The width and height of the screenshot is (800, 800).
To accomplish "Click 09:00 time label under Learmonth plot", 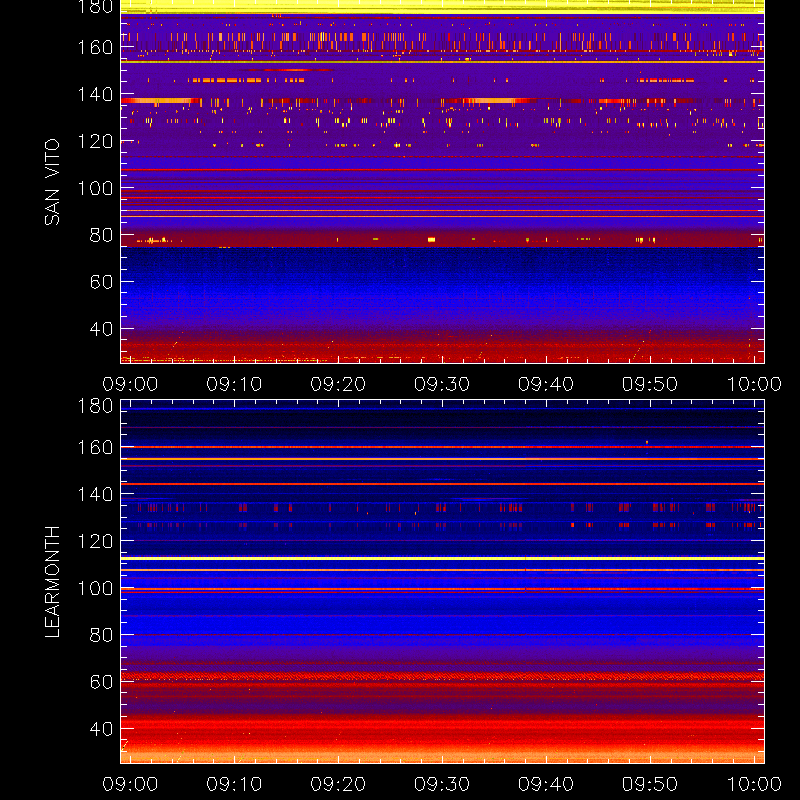I will click(x=130, y=784).
